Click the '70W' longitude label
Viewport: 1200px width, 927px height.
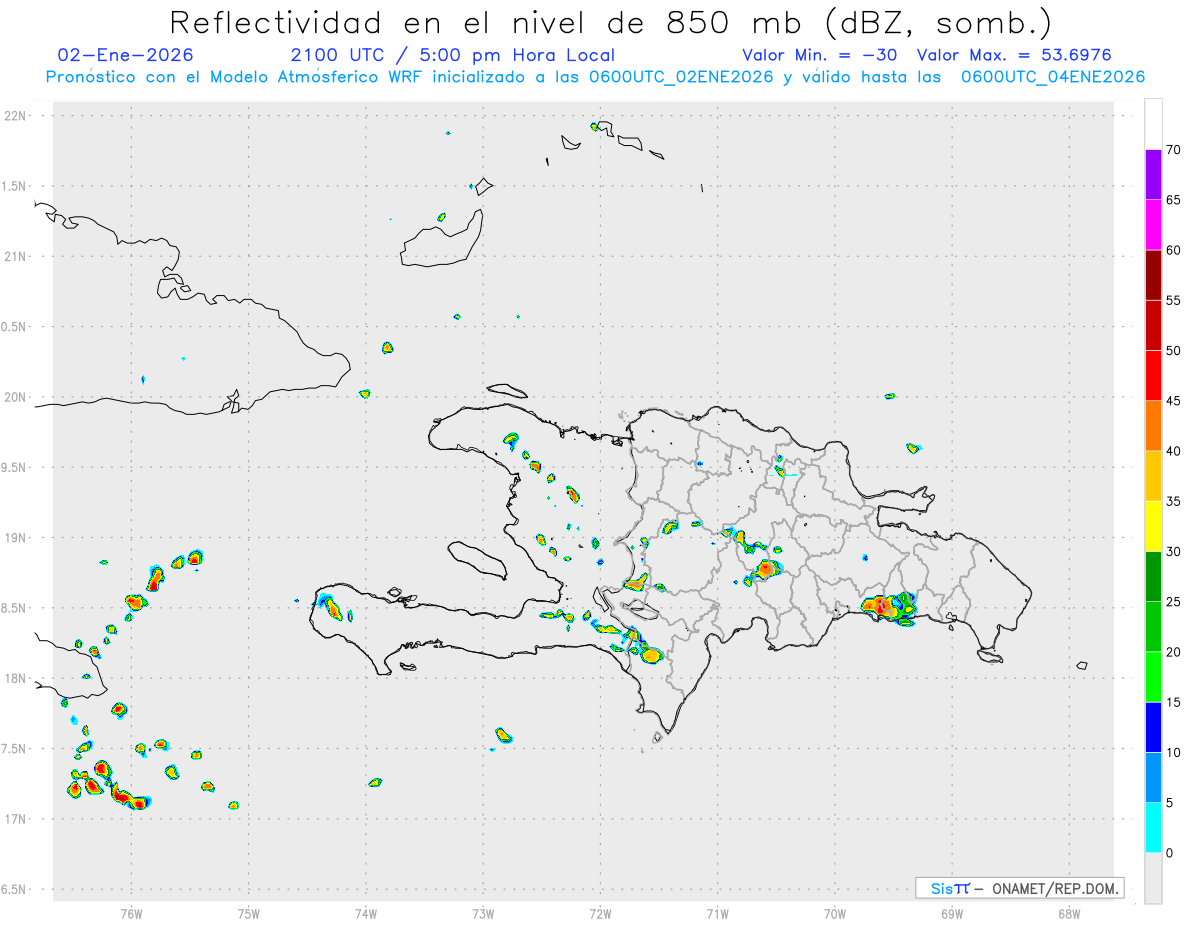835,914
